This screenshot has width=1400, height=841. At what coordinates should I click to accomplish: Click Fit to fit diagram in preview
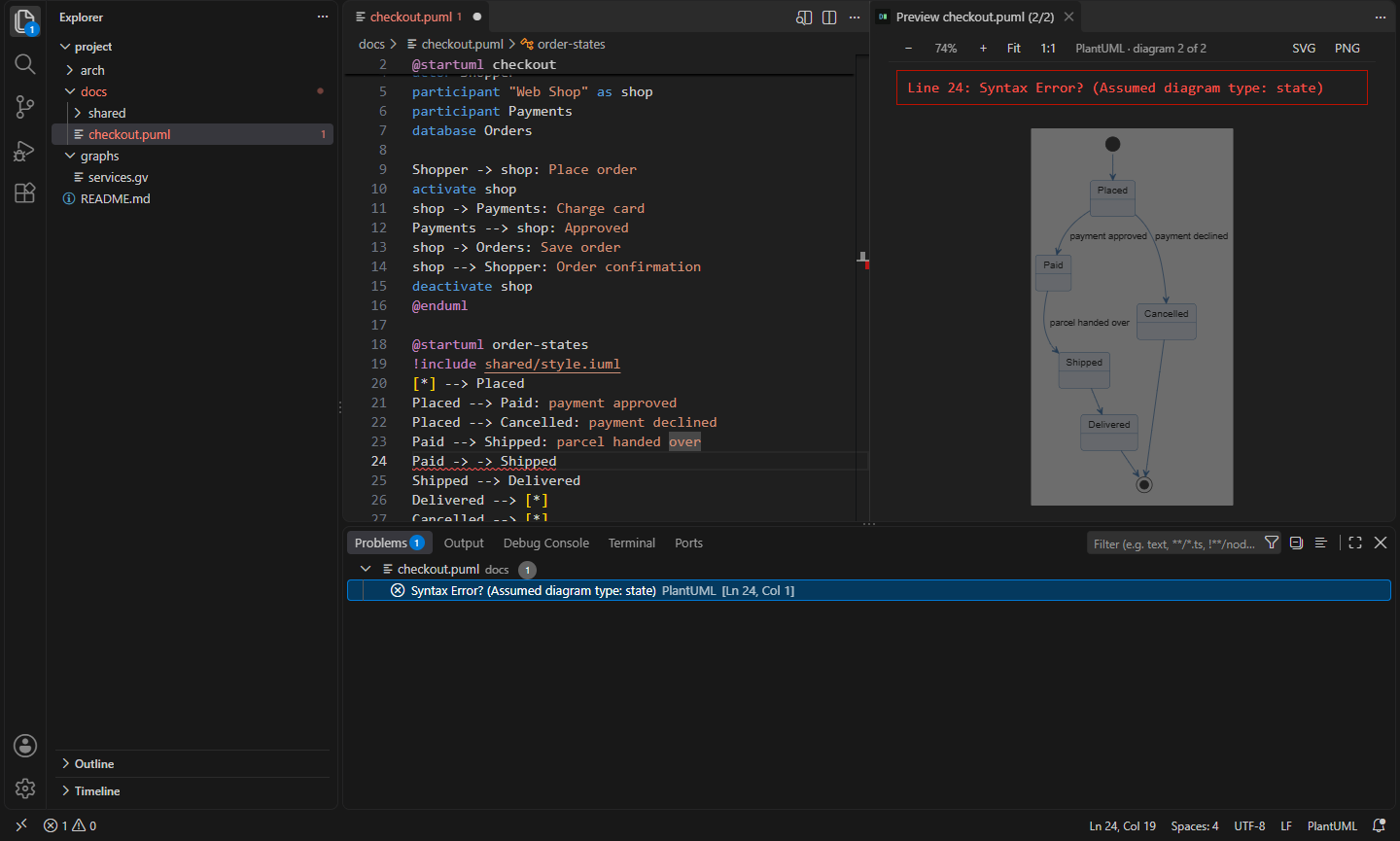[x=1014, y=48]
